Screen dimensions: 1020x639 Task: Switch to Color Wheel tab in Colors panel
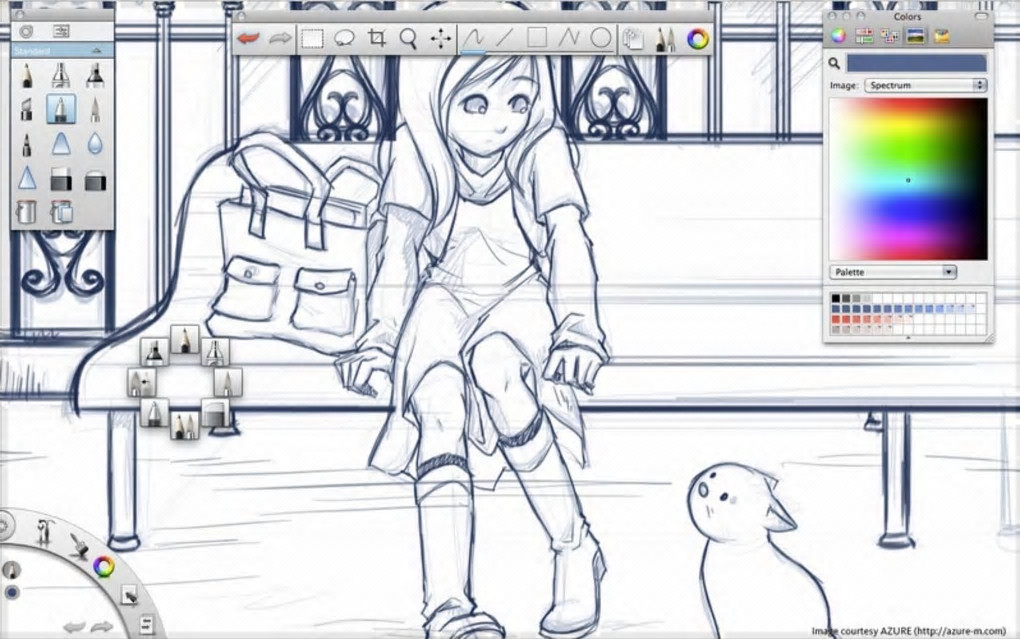[839, 36]
